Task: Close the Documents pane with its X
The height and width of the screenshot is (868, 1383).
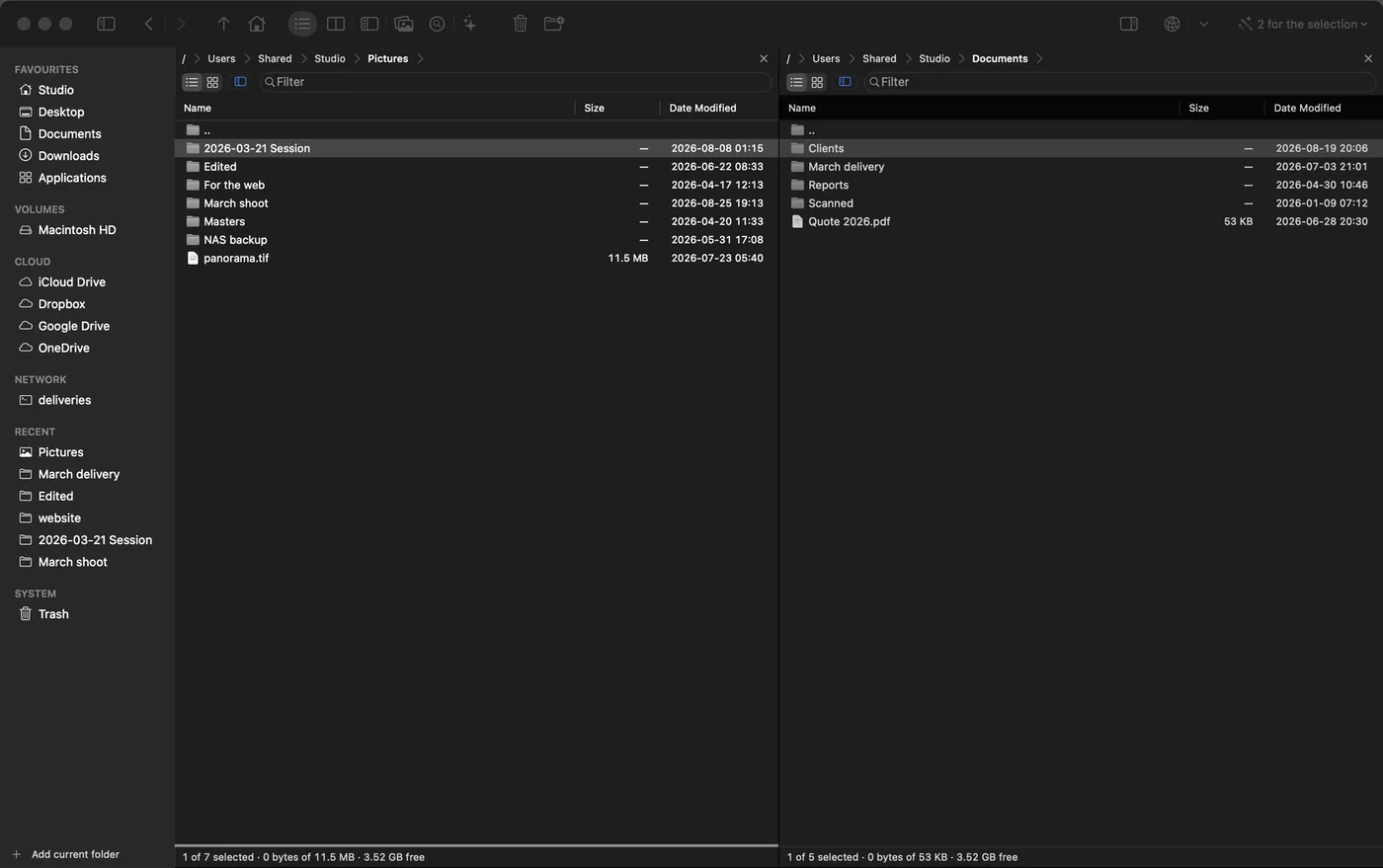Action: point(1368,58)
